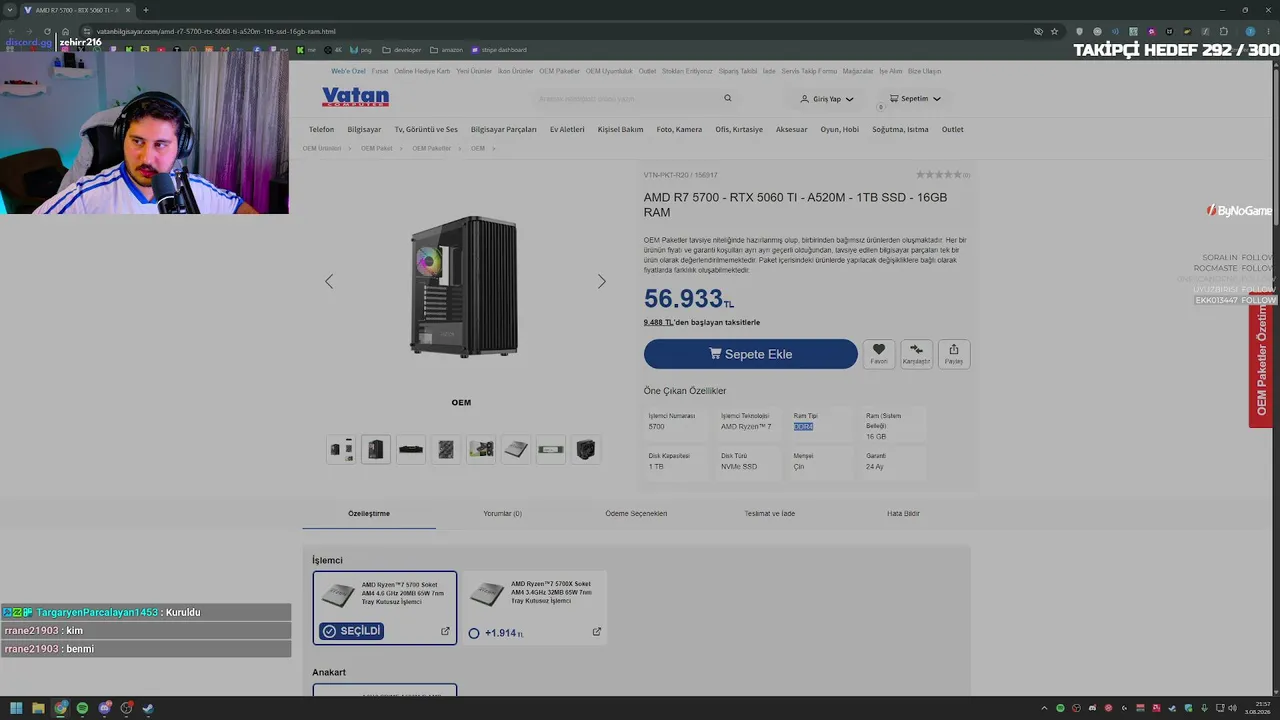Open the Aksesuar menu

point(792,129)
